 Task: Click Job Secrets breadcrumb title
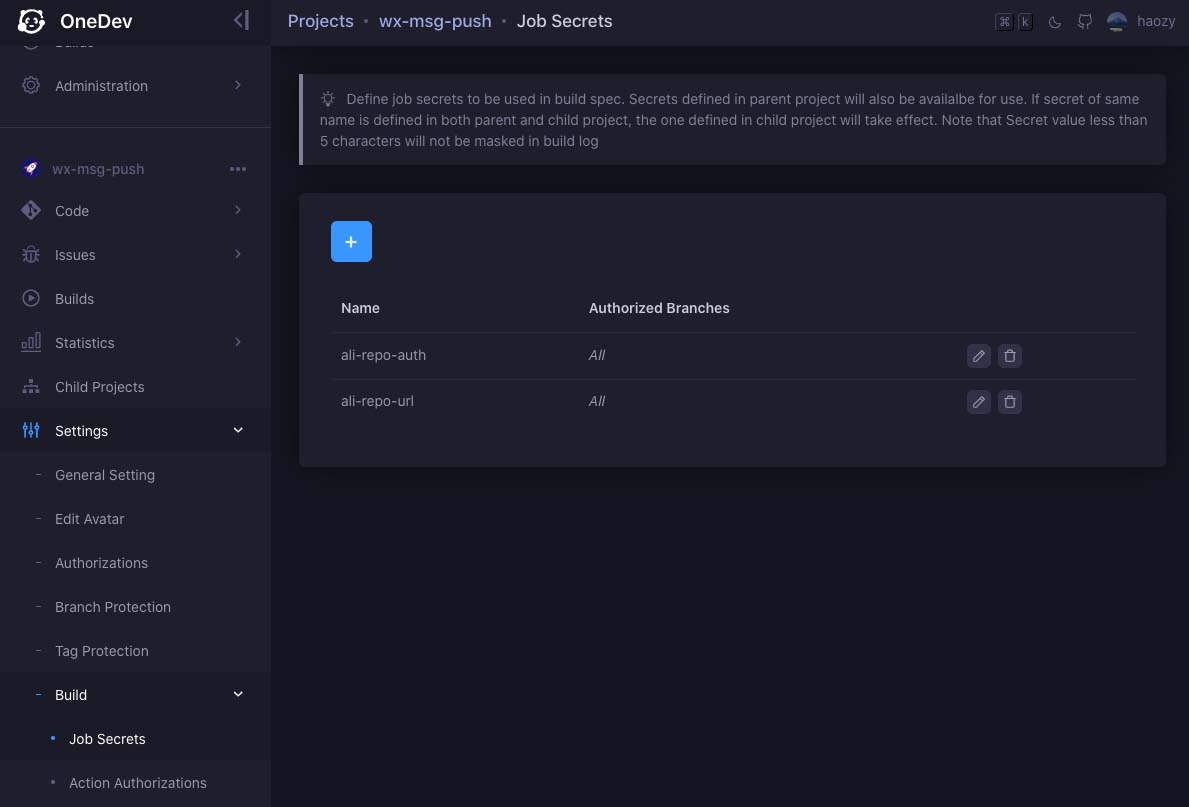(x=564, y=21)
